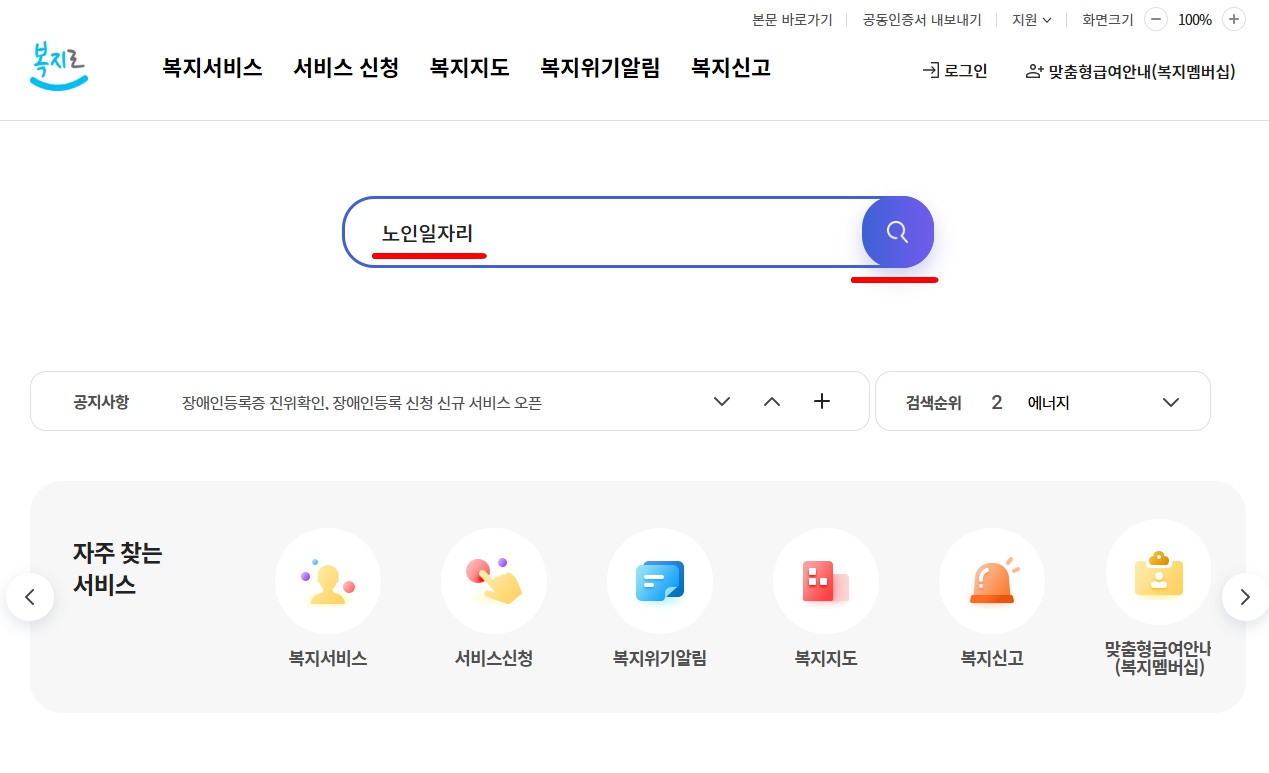The width and height of the screenshot is (1269, 773).
Task: Click the 복지위기알림 chat bubble icon
Action: point(660,580)
